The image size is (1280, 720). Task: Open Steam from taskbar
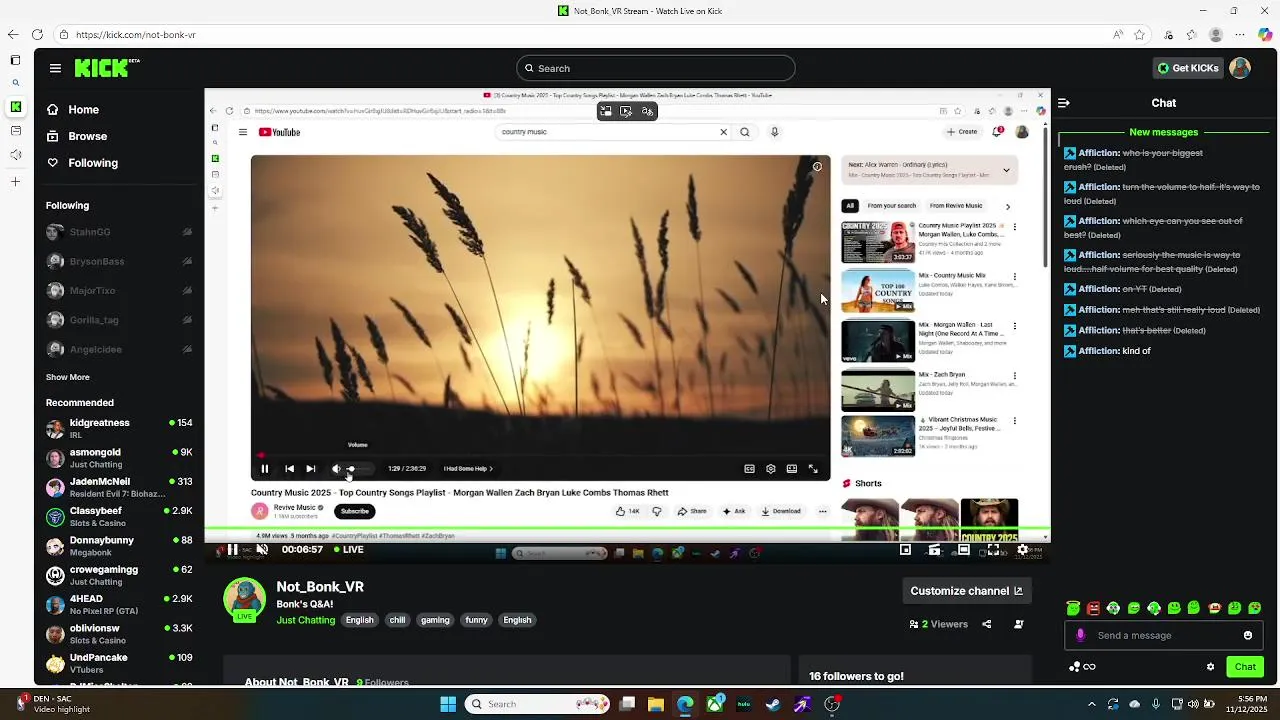[773, 704]
